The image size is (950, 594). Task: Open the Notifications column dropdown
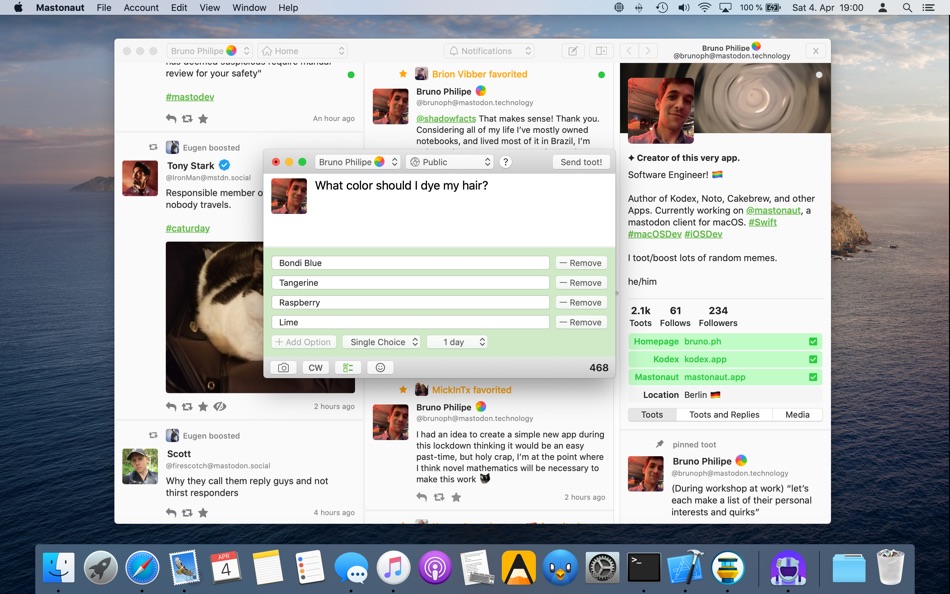[x=490, y=51]
